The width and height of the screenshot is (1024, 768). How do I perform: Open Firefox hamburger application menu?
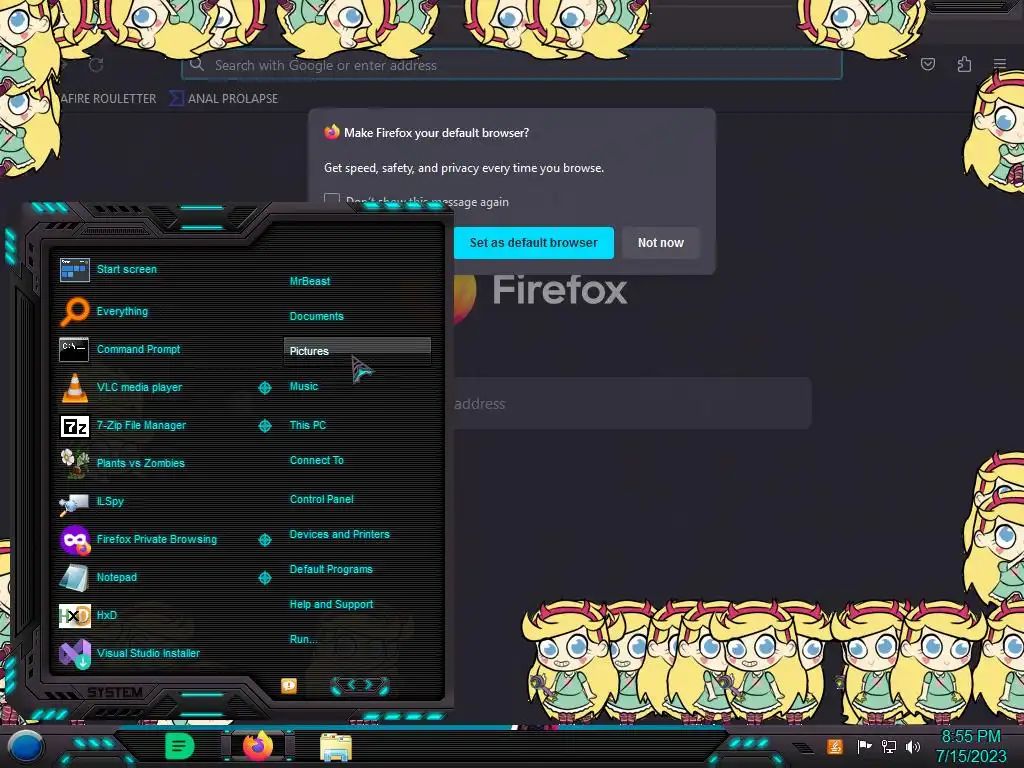(1000, 64)
